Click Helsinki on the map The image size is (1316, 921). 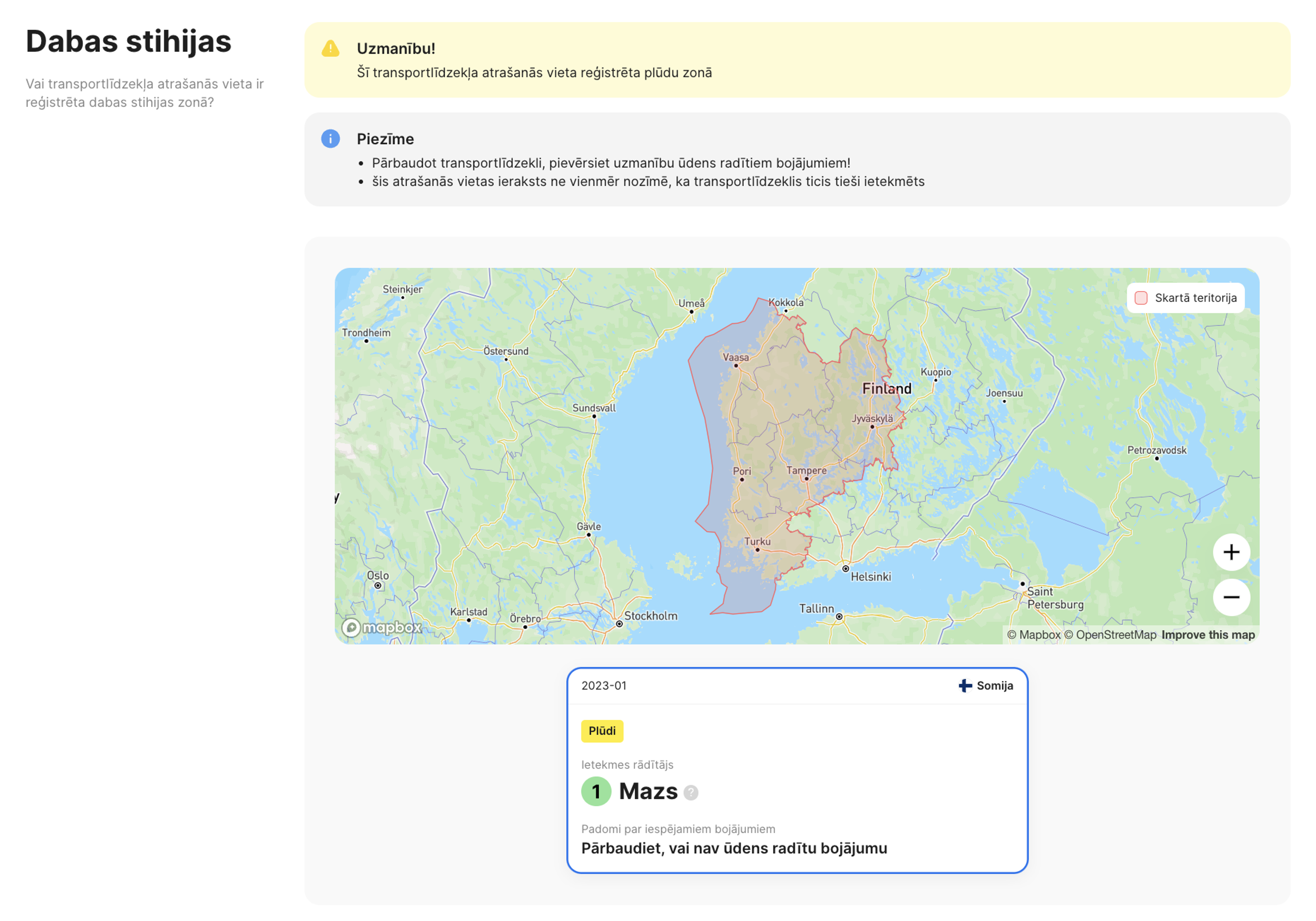pos(845,569)
